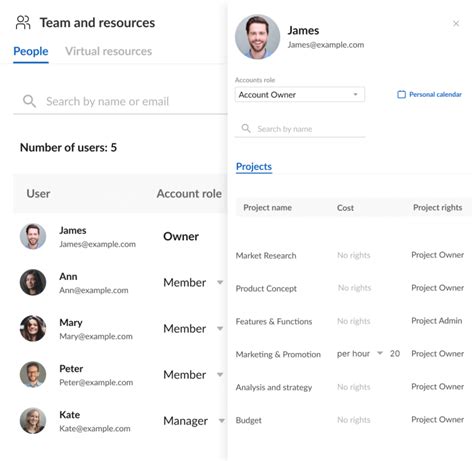Click Peter@example.com email
The height and width of the screenshot is (461, 474).
tap(96, 382)
